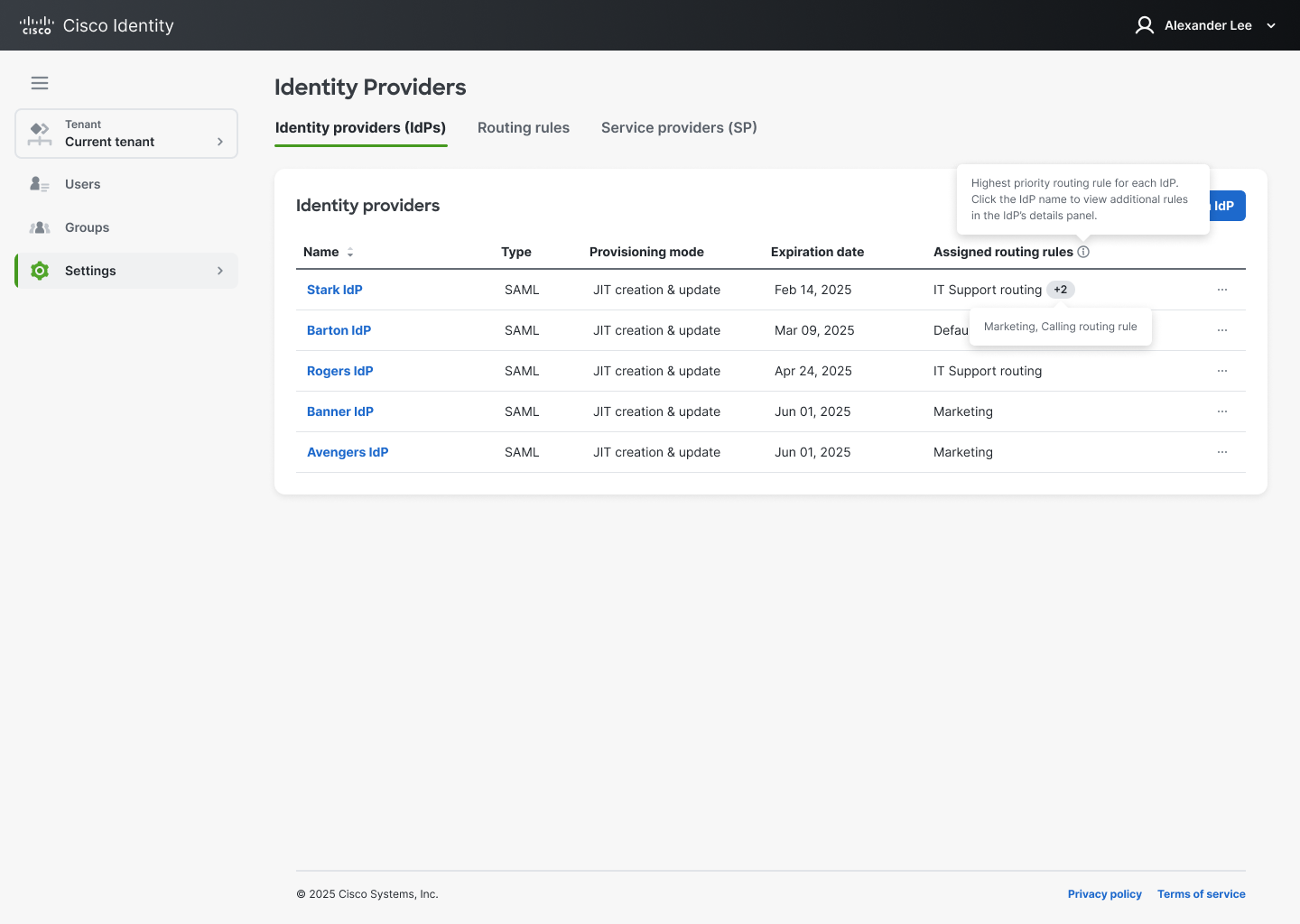1300x924 pixels.
Task: Expand the Settings submenu chevron
Action: [x=220, y=271]
